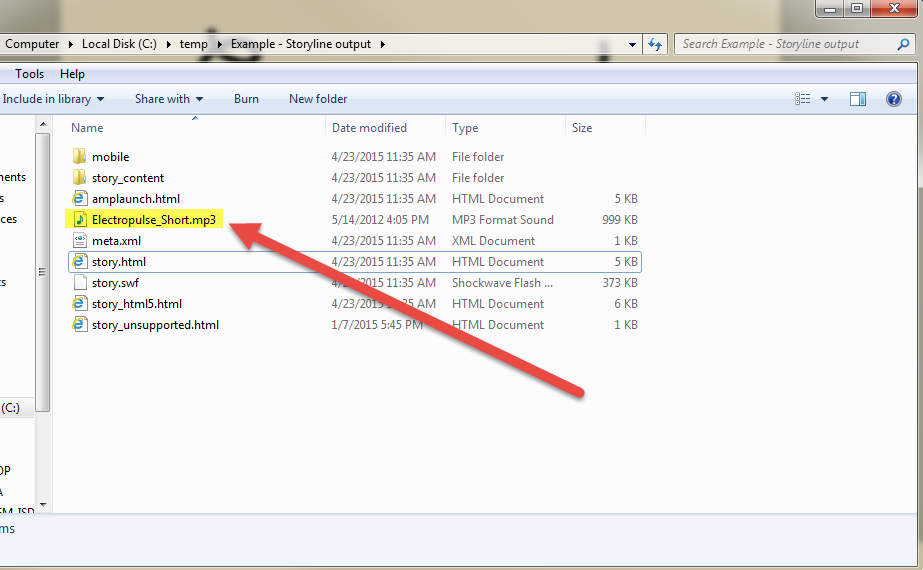Click the navigation pane scrollbar thumb

[42, 272]
